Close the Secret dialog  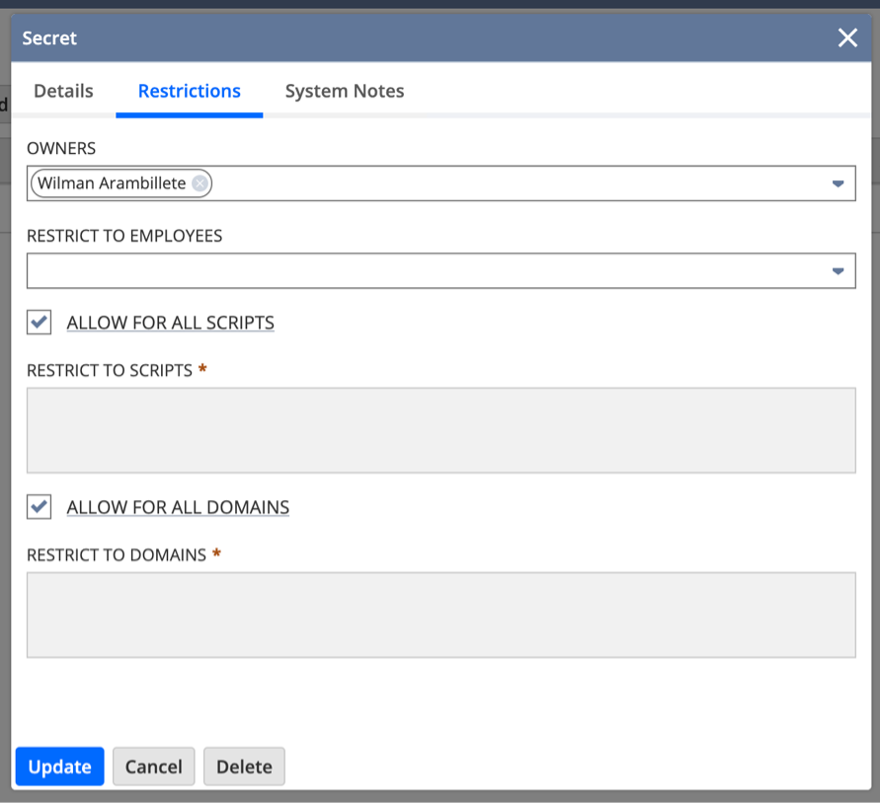tap(847, 38)
